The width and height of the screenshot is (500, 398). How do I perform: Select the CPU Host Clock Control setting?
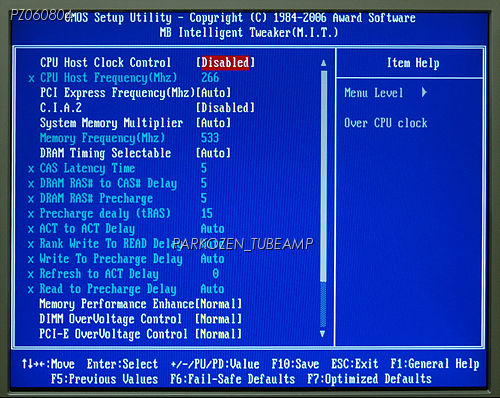[105, 63]
